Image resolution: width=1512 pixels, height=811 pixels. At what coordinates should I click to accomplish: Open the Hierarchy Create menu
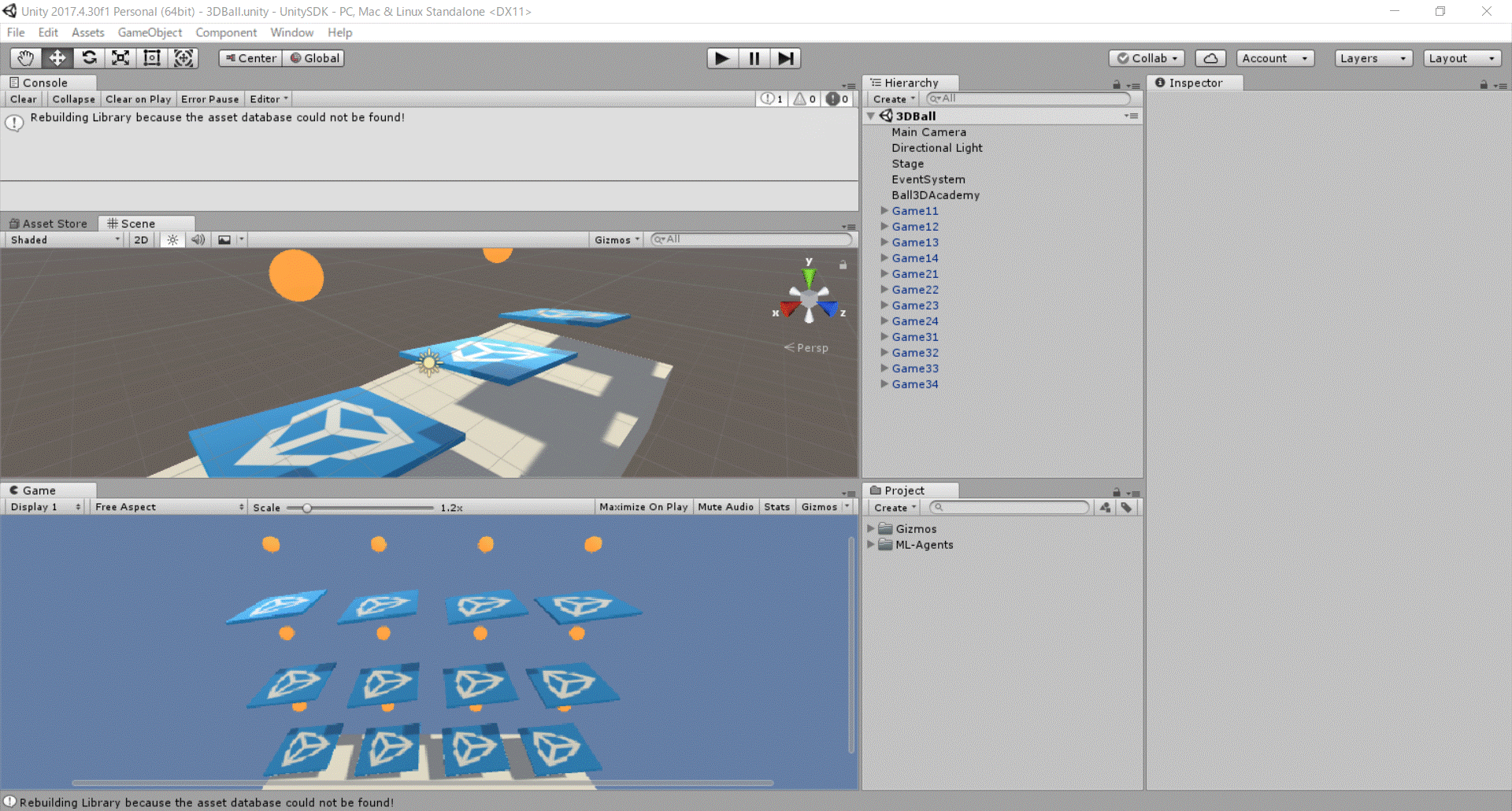[x=894, y=99]
